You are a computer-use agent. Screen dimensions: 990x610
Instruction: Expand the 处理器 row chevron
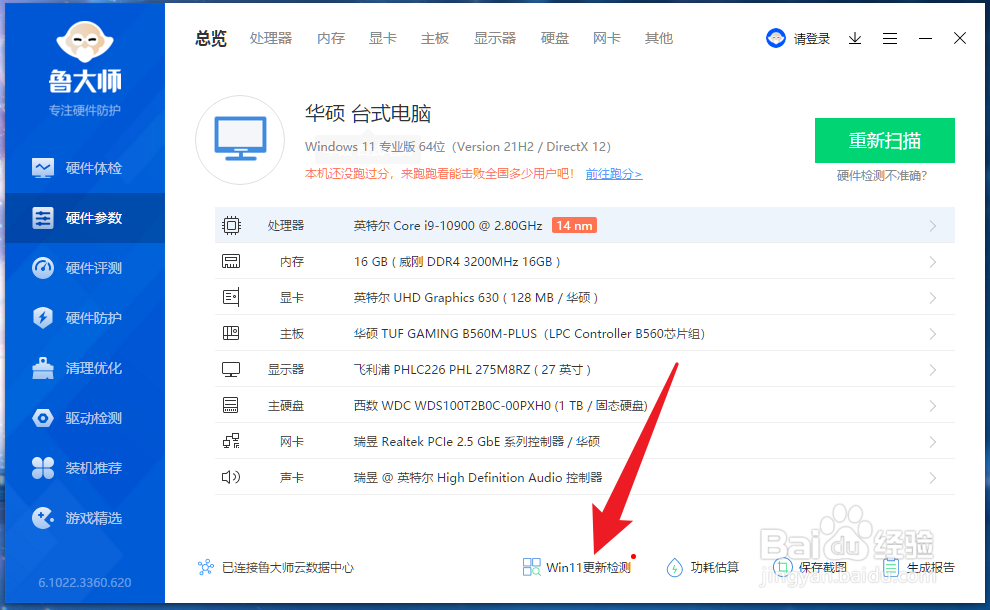click(933, 226)
